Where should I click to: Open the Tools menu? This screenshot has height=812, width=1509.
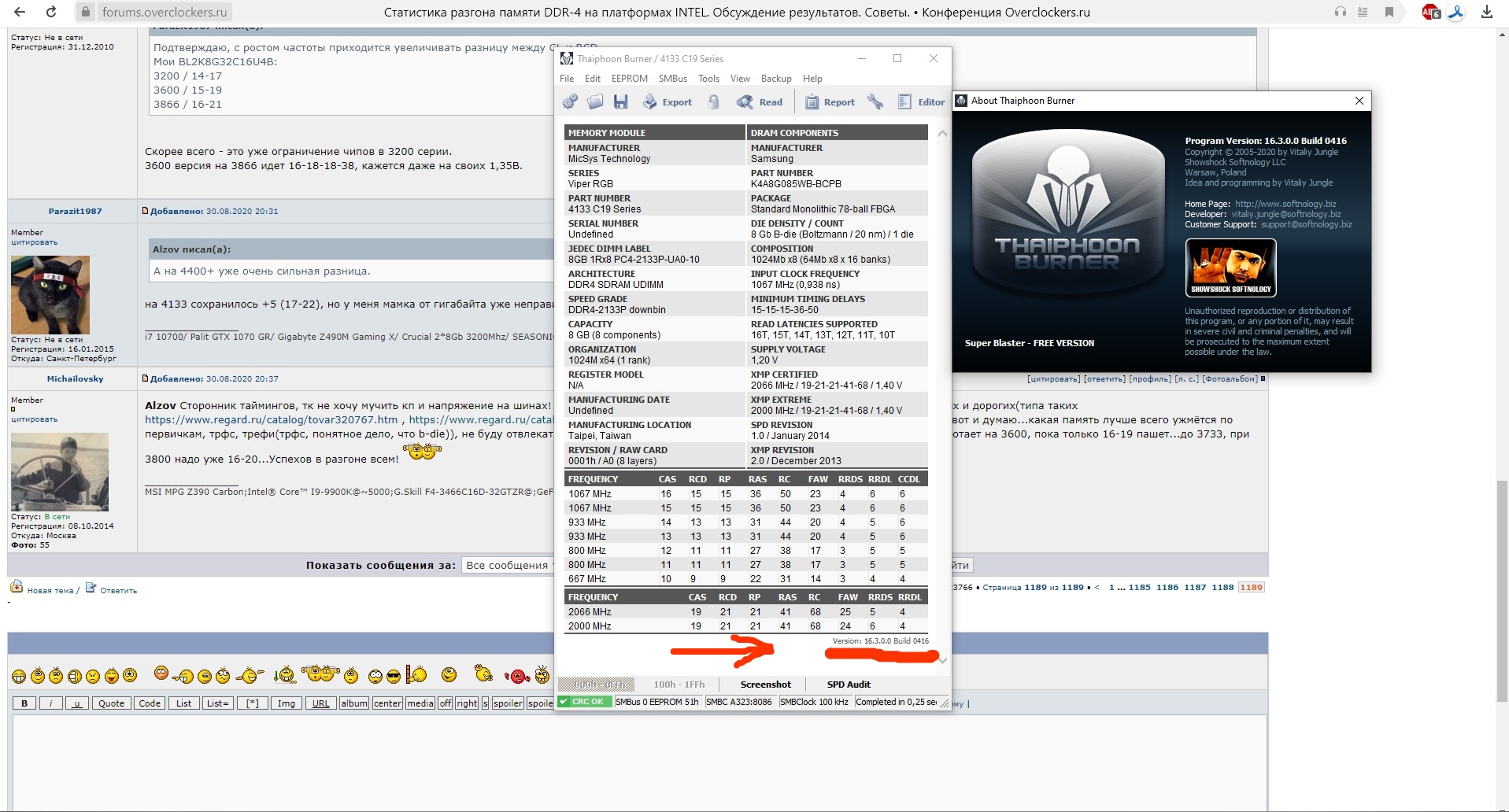click(x=708, y=79)
